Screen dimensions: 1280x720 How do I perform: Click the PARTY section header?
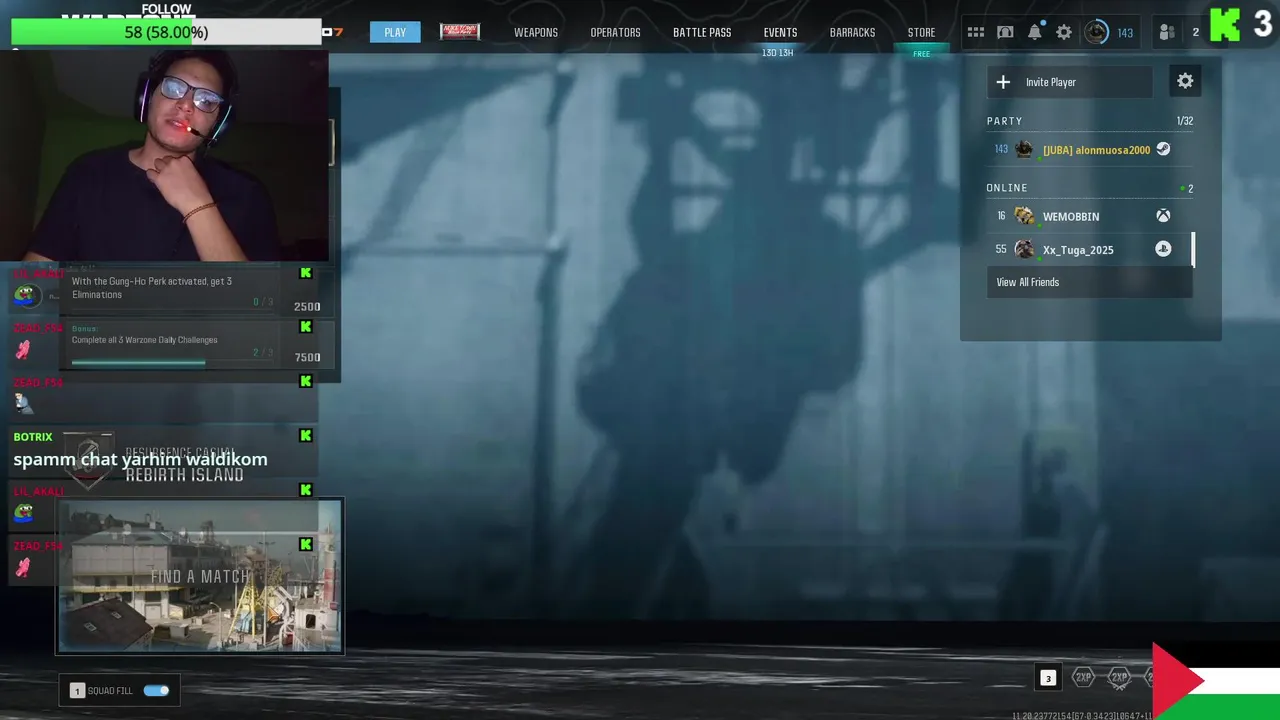(x=1004, y=121)
